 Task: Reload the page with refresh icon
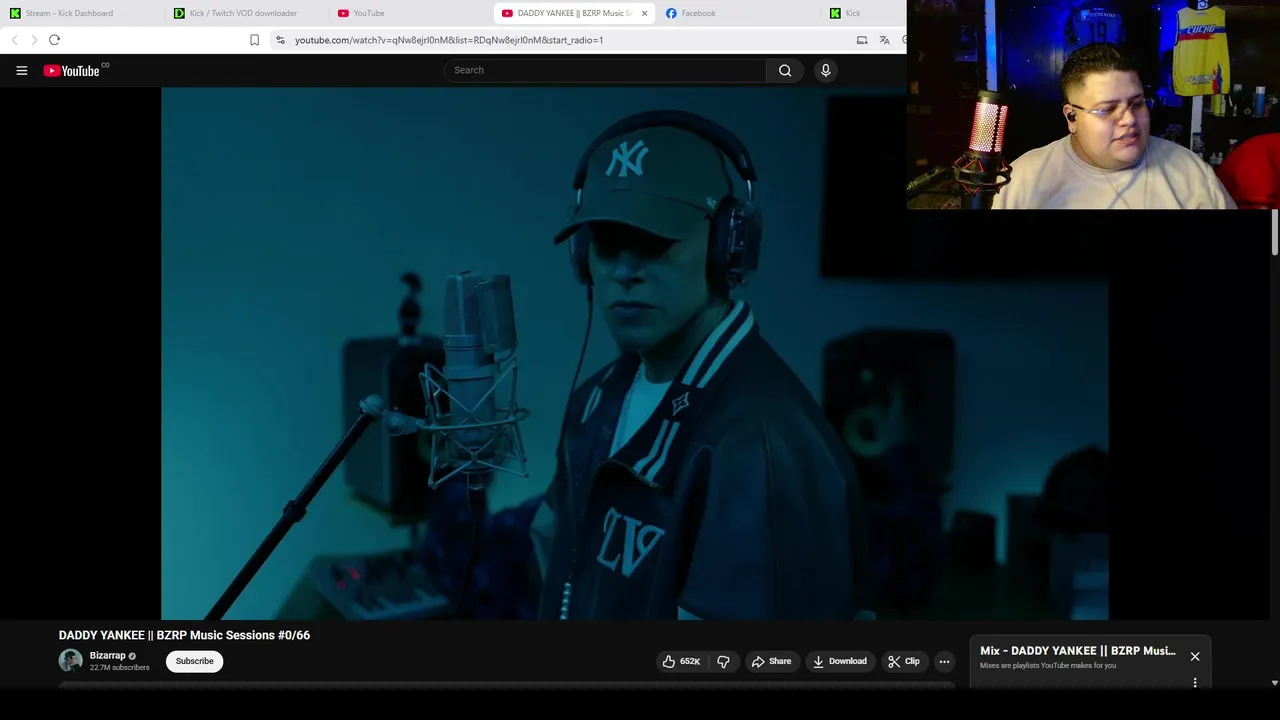point(54,40)
